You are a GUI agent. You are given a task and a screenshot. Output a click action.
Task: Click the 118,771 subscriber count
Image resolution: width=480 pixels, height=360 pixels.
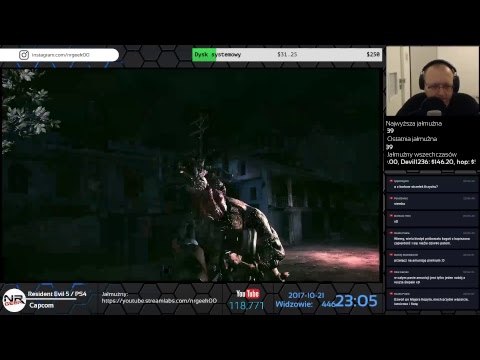[x=246, y=306]
